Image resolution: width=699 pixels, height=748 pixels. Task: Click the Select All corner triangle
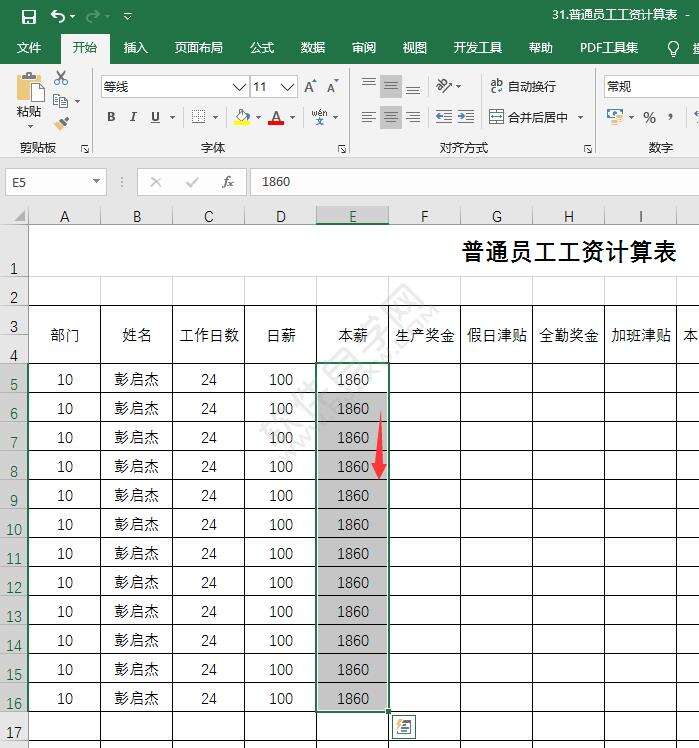tap(19, 217)
